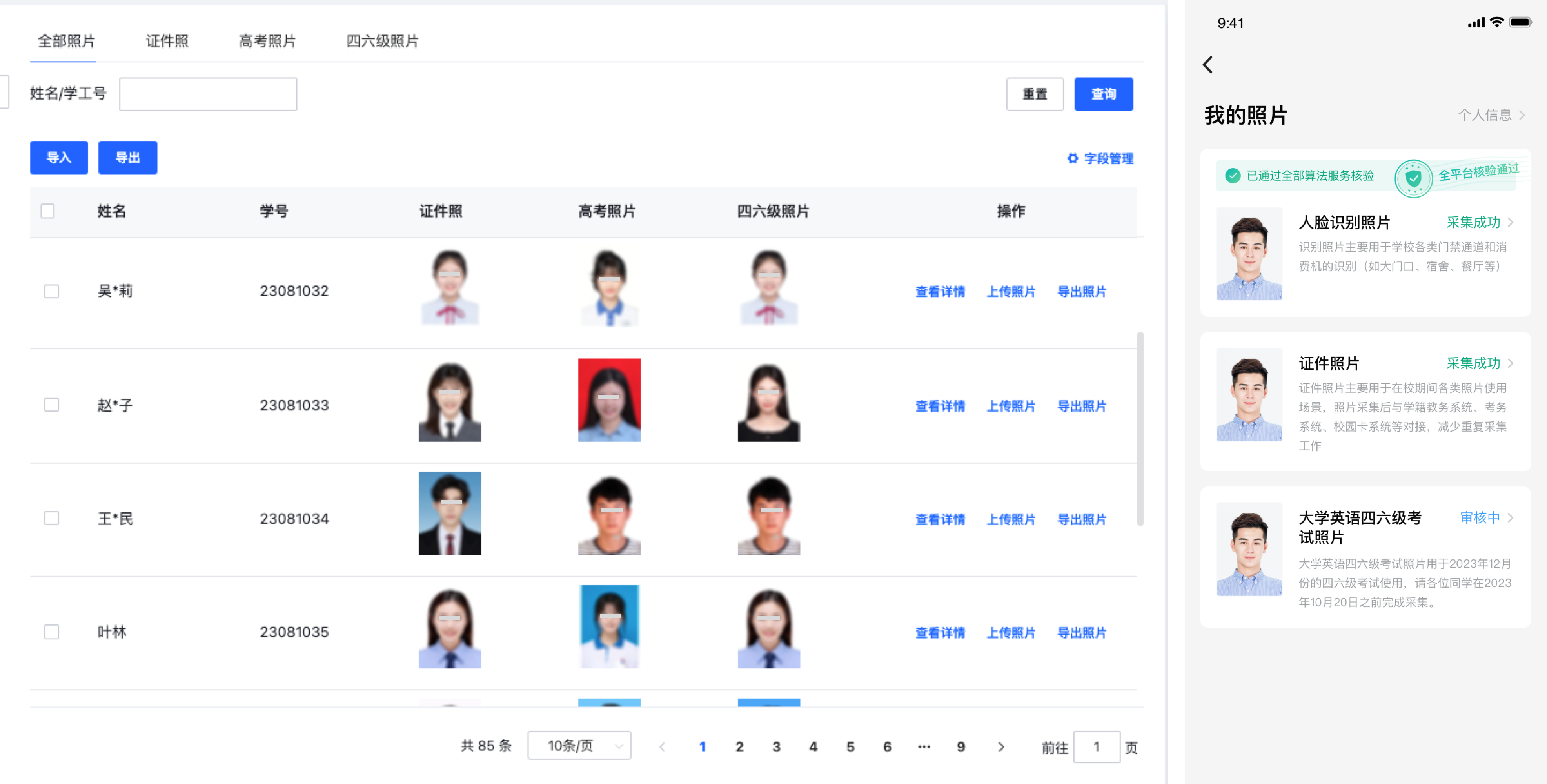Click the previous page left arrow
The width and height of the screenshot is (1547, 784).
(663, 747)
